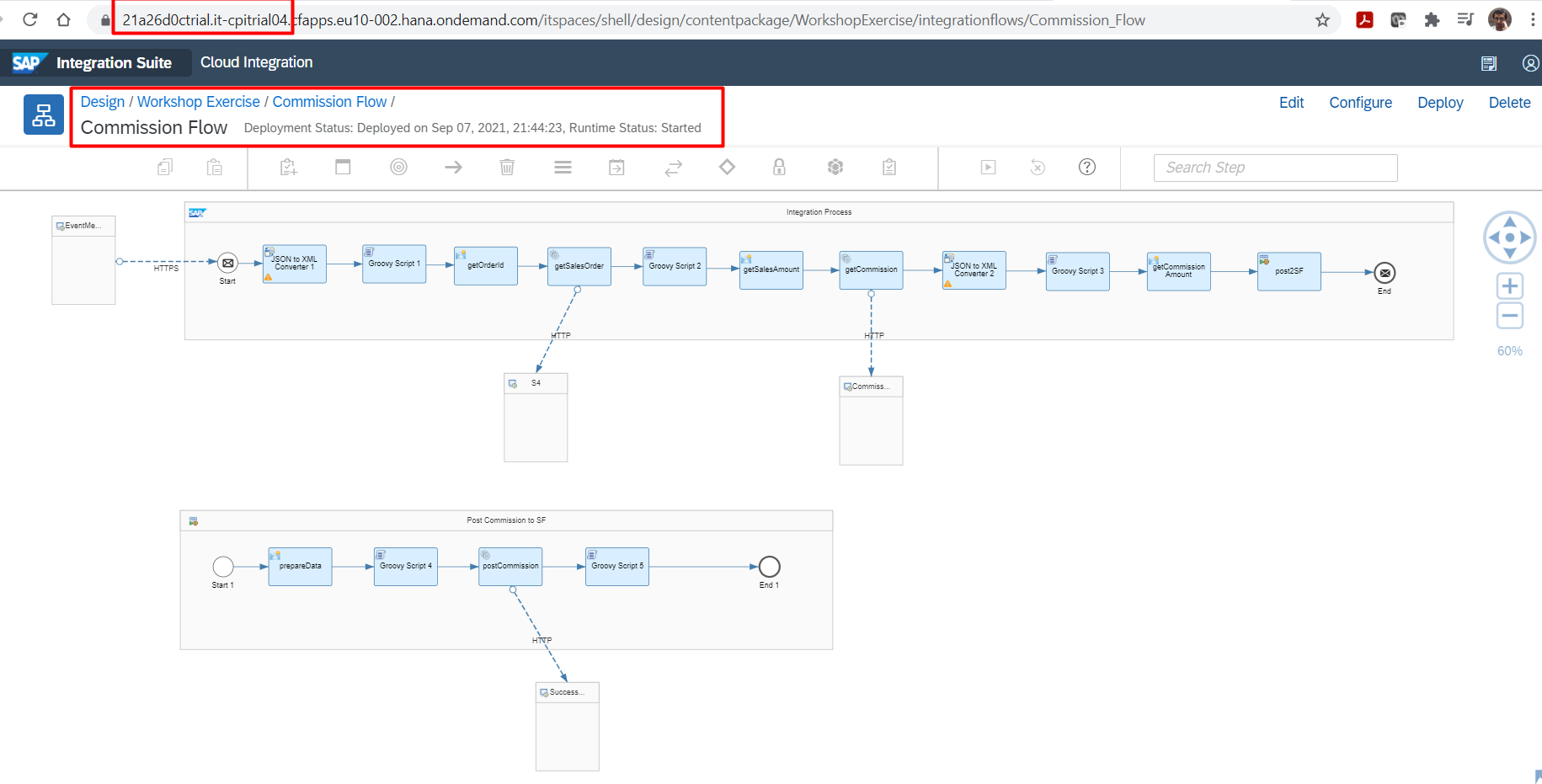Select the JSON to XML Converter 1 step
The height and width of the screenshot is (784, 1542).
coord(295,264)
